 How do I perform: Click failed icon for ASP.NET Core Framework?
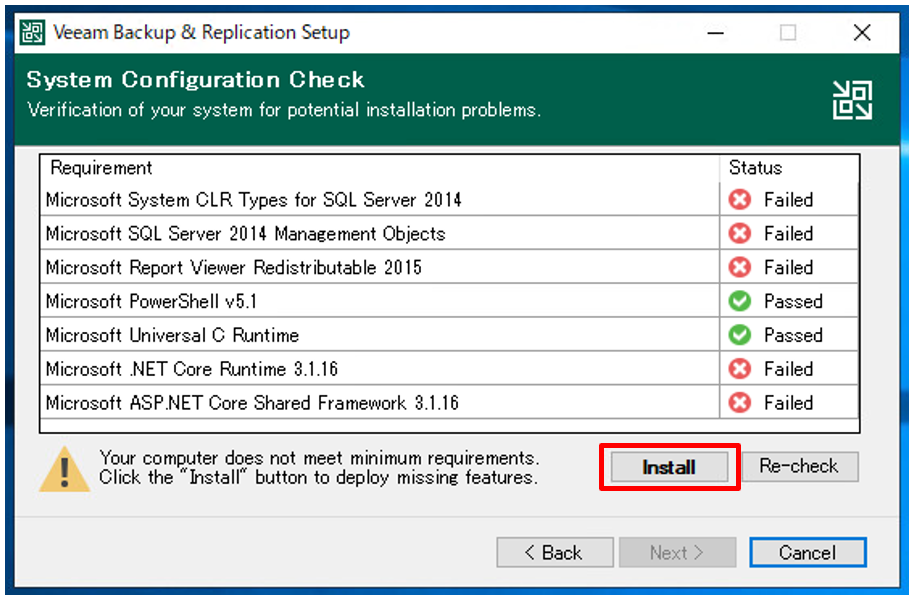coord(739,403)
